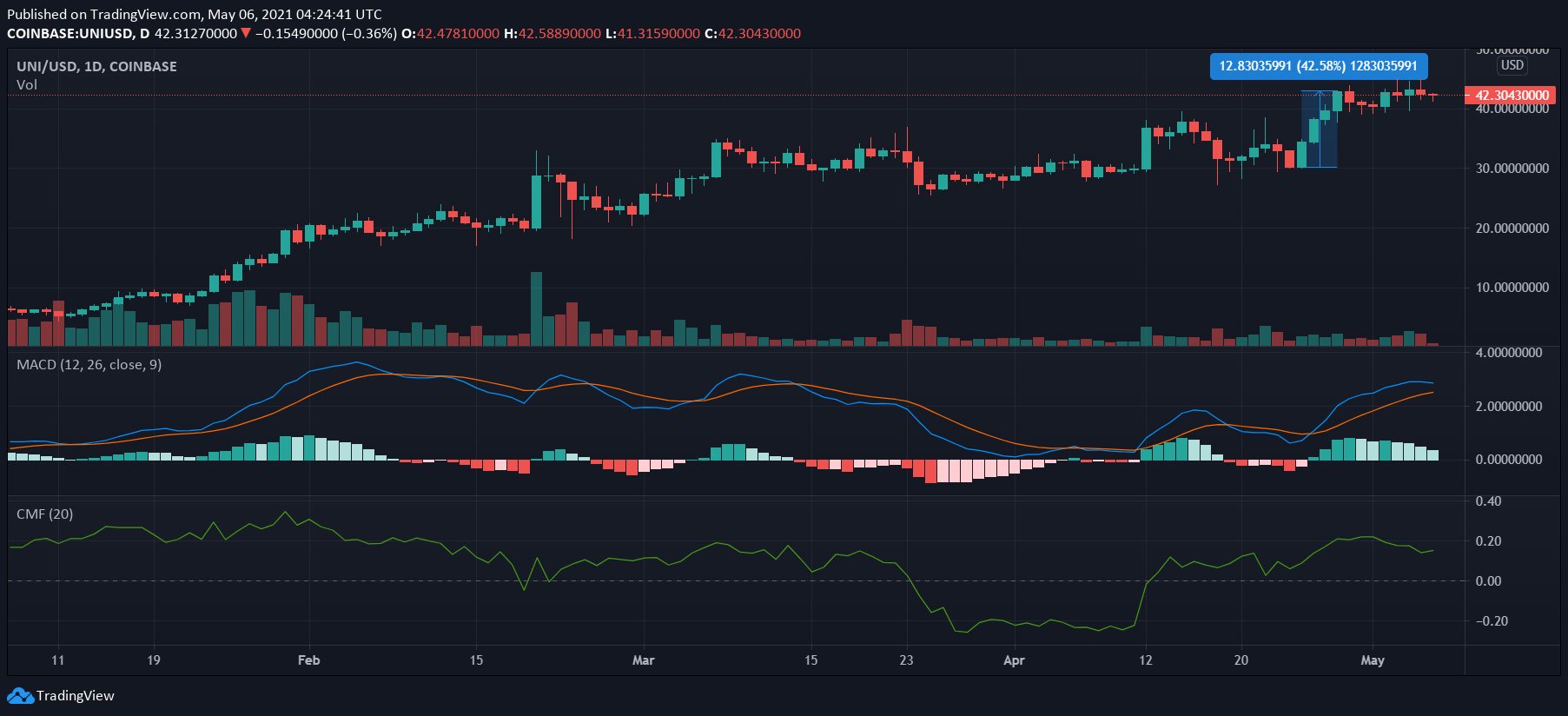Click the Vol indicator label
The height and width of the screenshot is (716, 1568).
(x=27, y=84)
